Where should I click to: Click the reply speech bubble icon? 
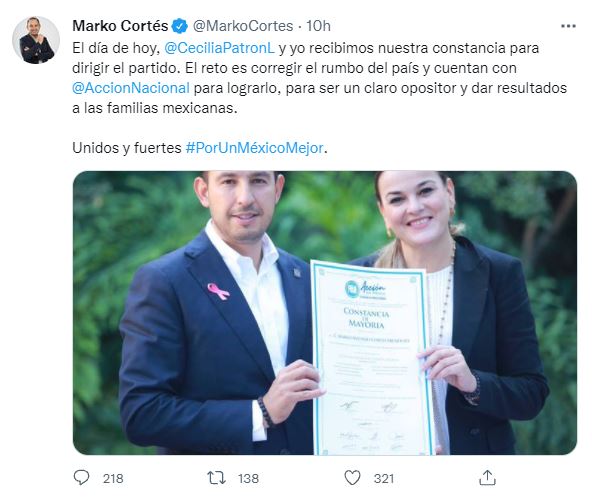pos(81,478)
